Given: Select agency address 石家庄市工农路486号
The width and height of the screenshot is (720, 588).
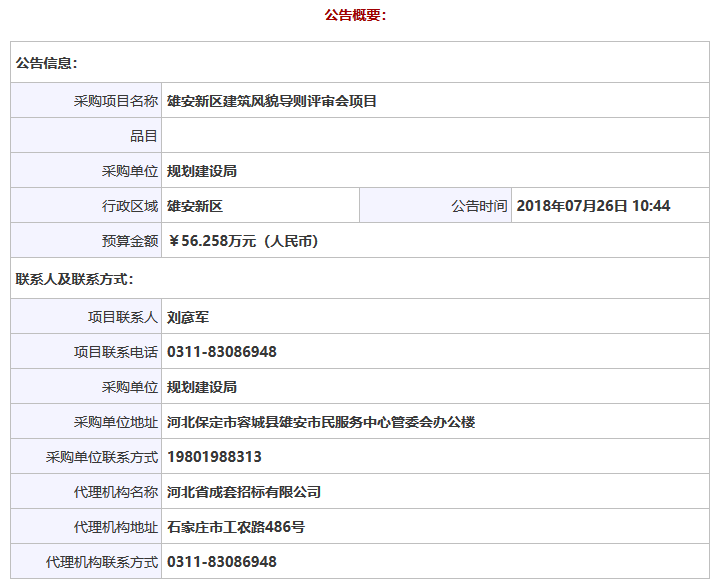Looking at the screenshot, I should (236, 527).
